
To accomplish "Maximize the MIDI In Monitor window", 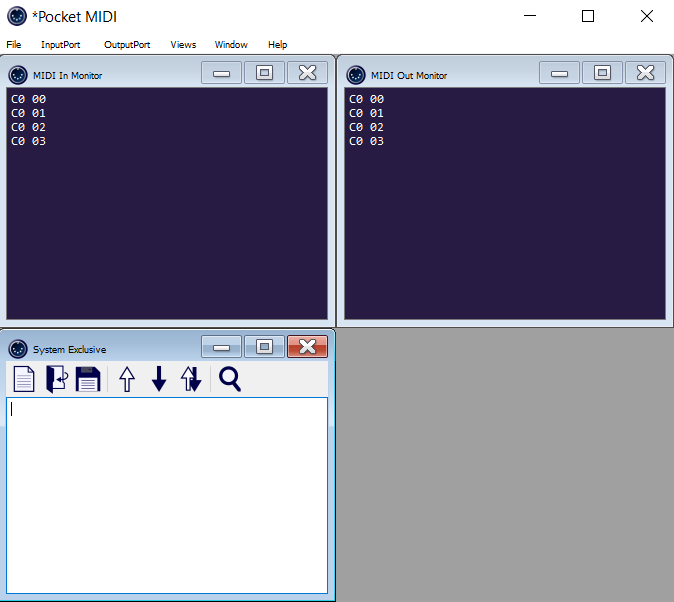I will click(x=264, y=73).
